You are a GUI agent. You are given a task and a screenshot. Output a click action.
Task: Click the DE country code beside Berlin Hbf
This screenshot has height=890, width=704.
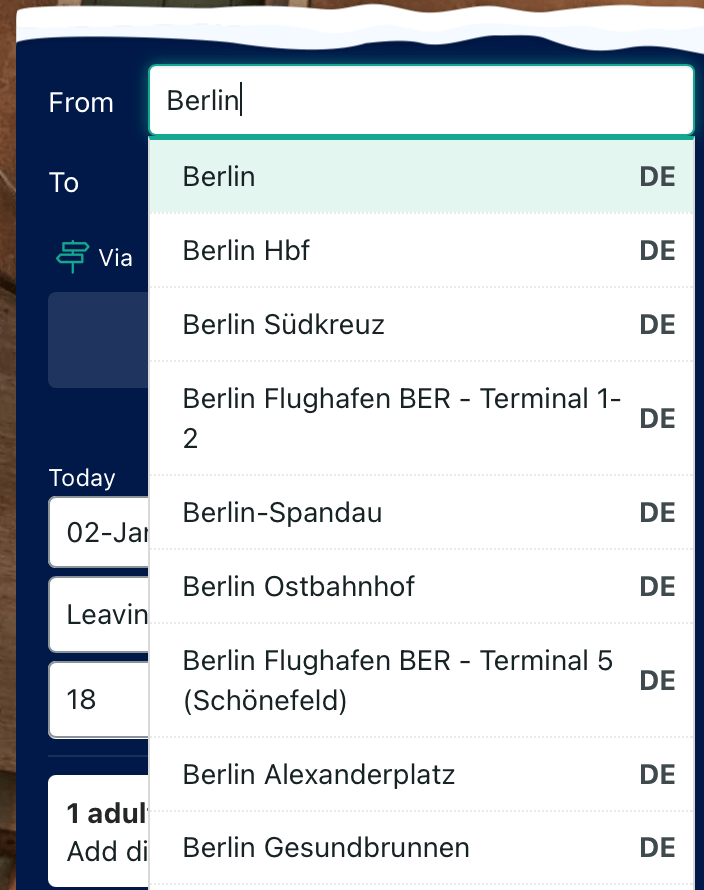tap(657, 249)
